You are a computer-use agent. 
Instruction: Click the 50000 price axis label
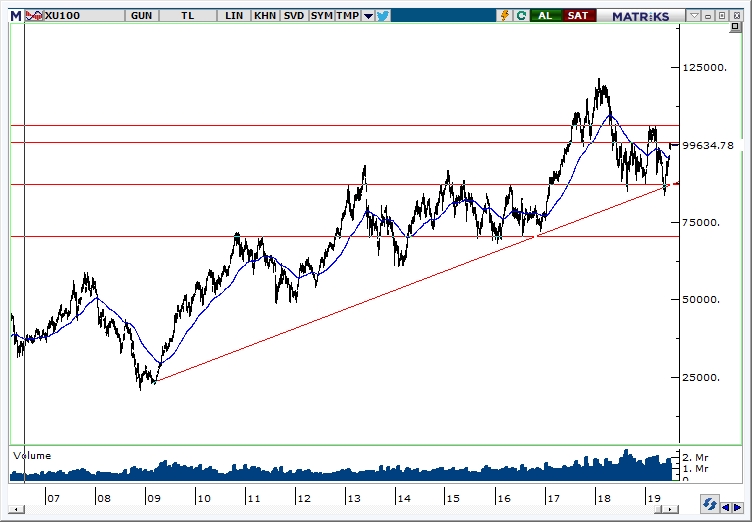[701, 300]
